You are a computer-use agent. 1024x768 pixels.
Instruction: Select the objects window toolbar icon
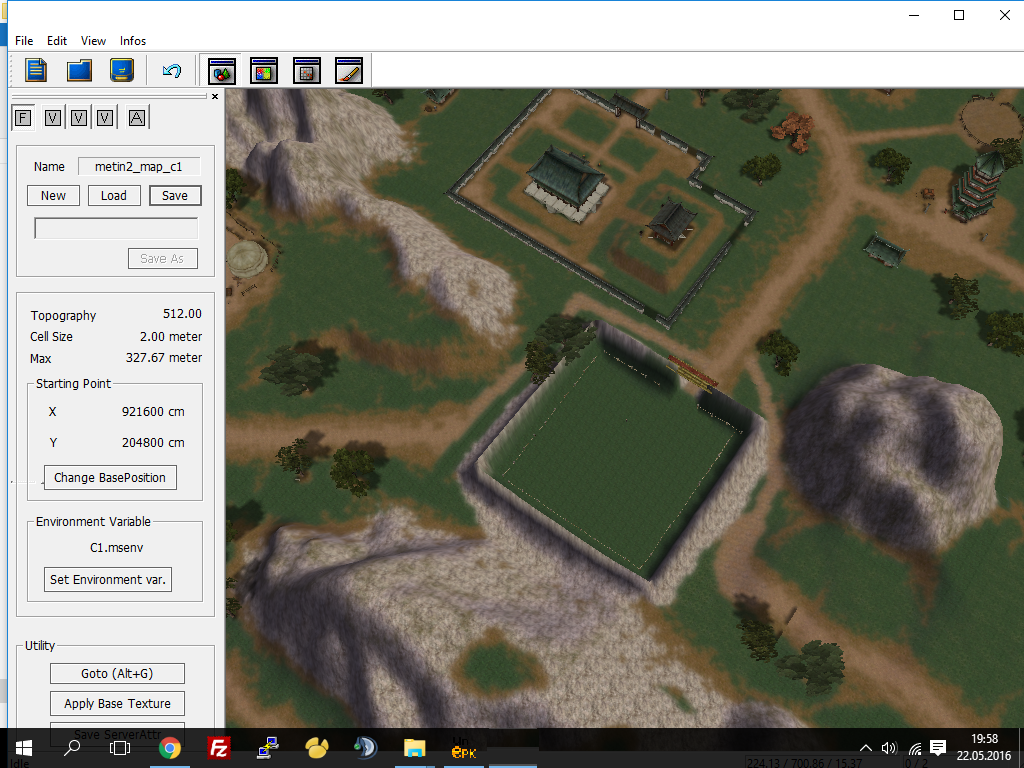[221, 71]
